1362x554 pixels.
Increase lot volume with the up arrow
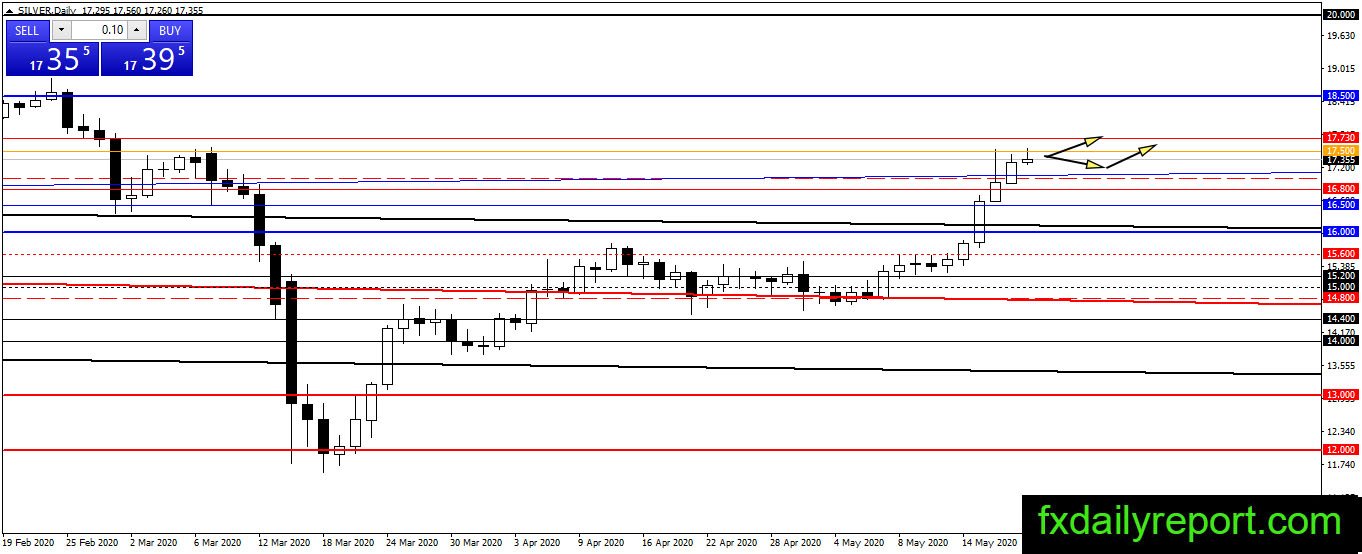(137, 30)
